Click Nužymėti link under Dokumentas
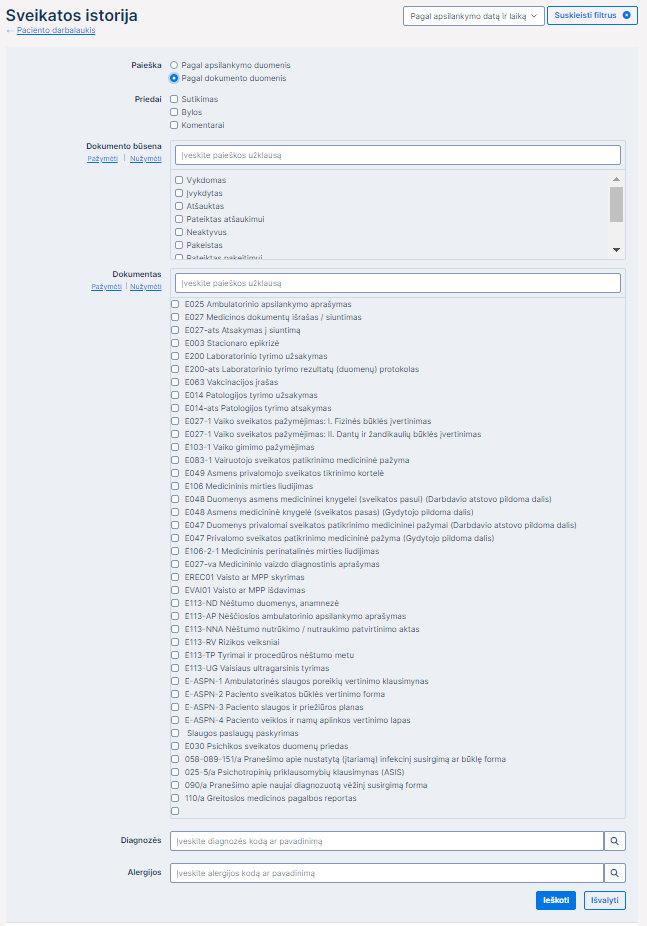The image size is (647, 926). pos(145,287)
